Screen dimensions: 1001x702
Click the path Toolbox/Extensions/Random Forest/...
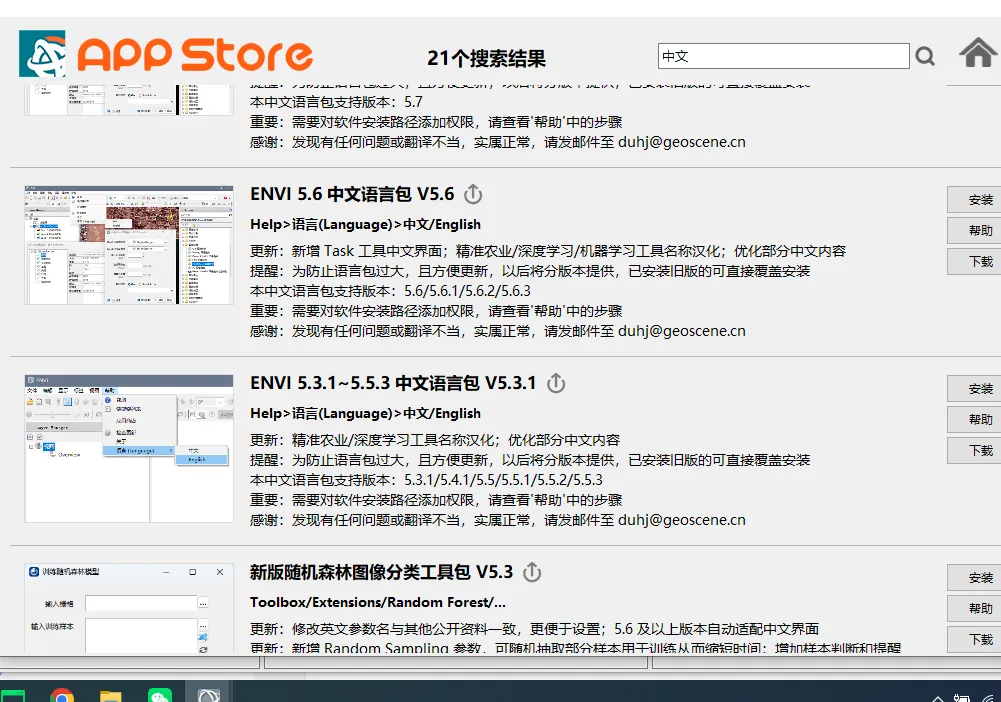coord(378,602)
